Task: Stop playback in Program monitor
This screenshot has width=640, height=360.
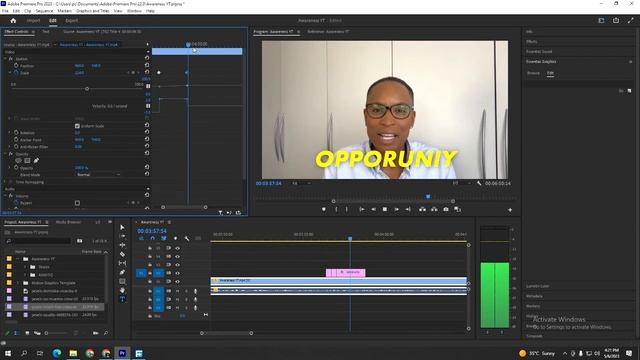Action: pyautogui.click(x=384, y=209)
